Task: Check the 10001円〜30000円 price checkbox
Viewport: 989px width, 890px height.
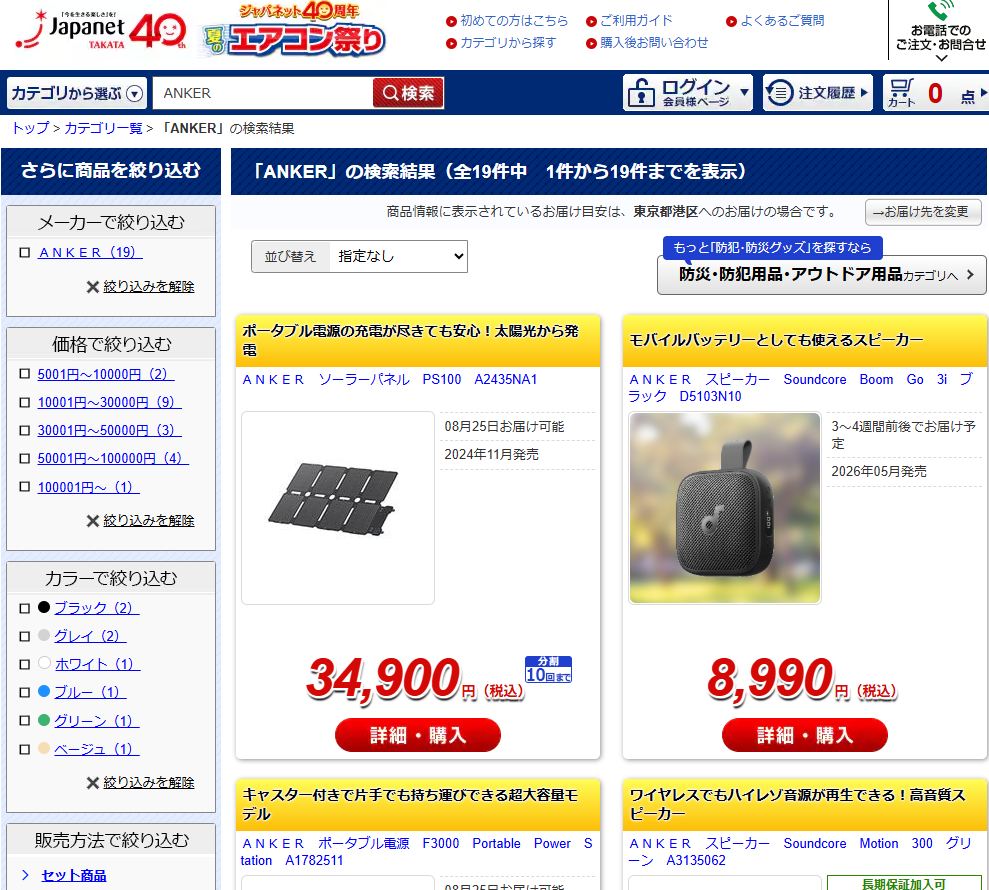Action: point(25,402)
